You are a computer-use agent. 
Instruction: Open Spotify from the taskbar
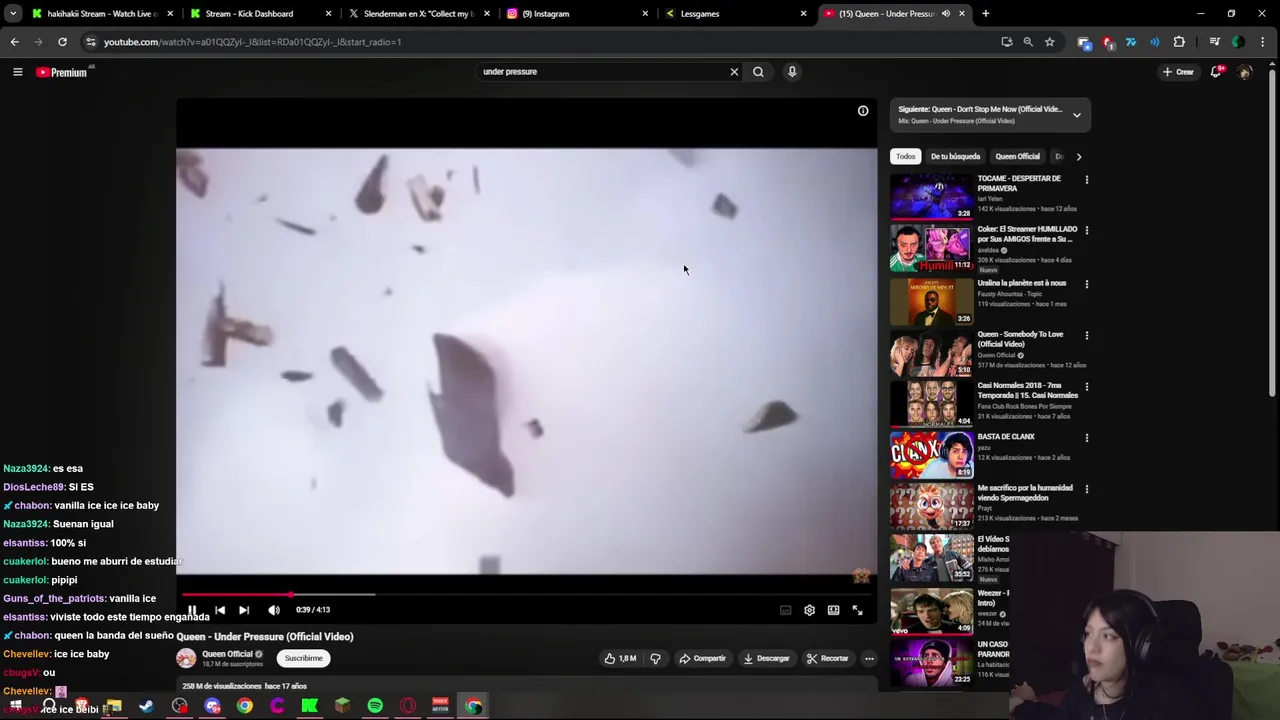click(x=375, y=706)
